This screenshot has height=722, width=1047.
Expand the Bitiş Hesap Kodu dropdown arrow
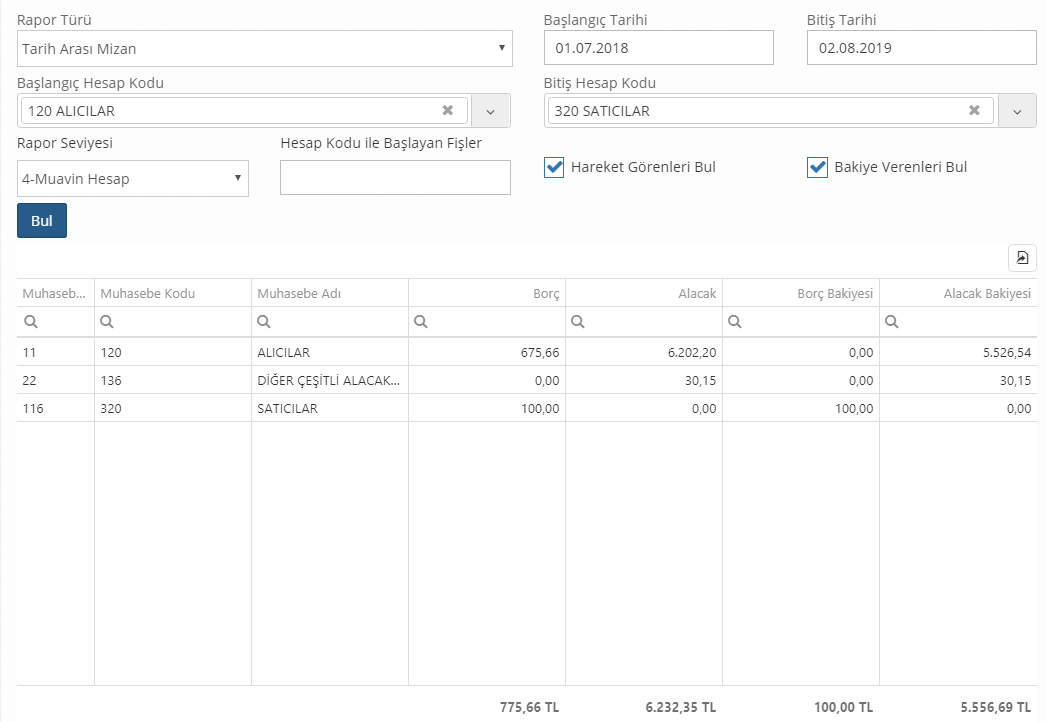1016,111
